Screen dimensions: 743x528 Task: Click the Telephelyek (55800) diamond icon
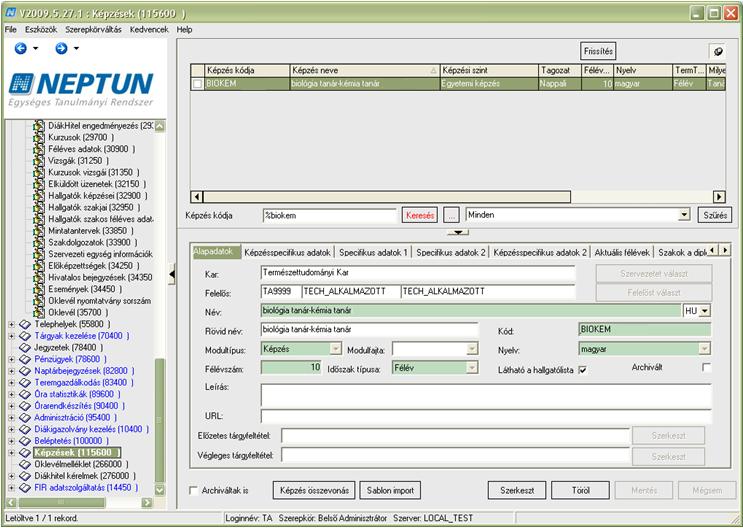pos(25,324)
